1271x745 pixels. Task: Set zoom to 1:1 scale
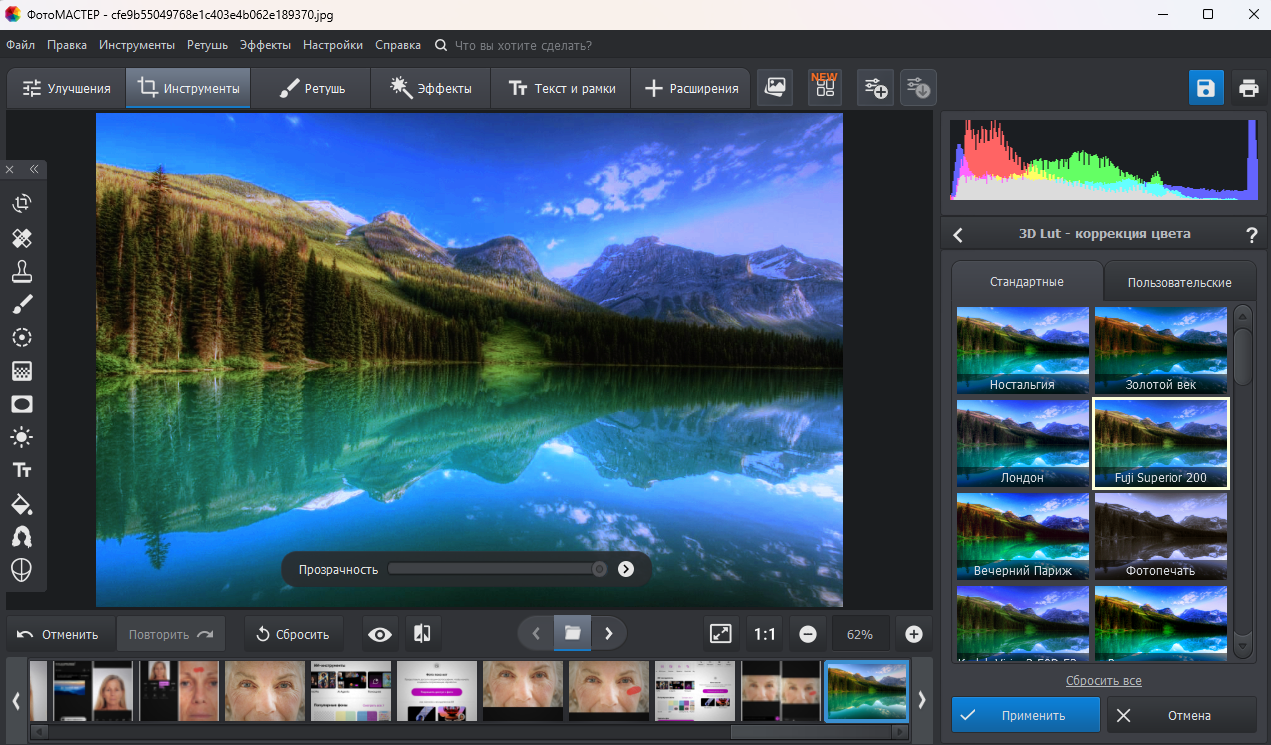765,634
